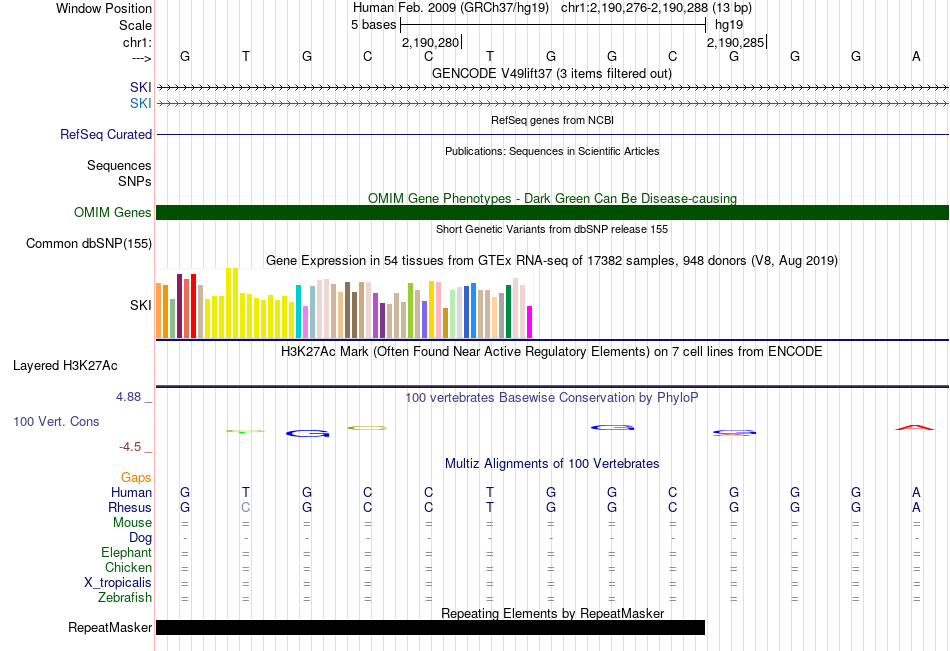This screenshot has height=651, width=950.
Task: Click the RefSeq Curated intron line
Action: coord(553,135)
